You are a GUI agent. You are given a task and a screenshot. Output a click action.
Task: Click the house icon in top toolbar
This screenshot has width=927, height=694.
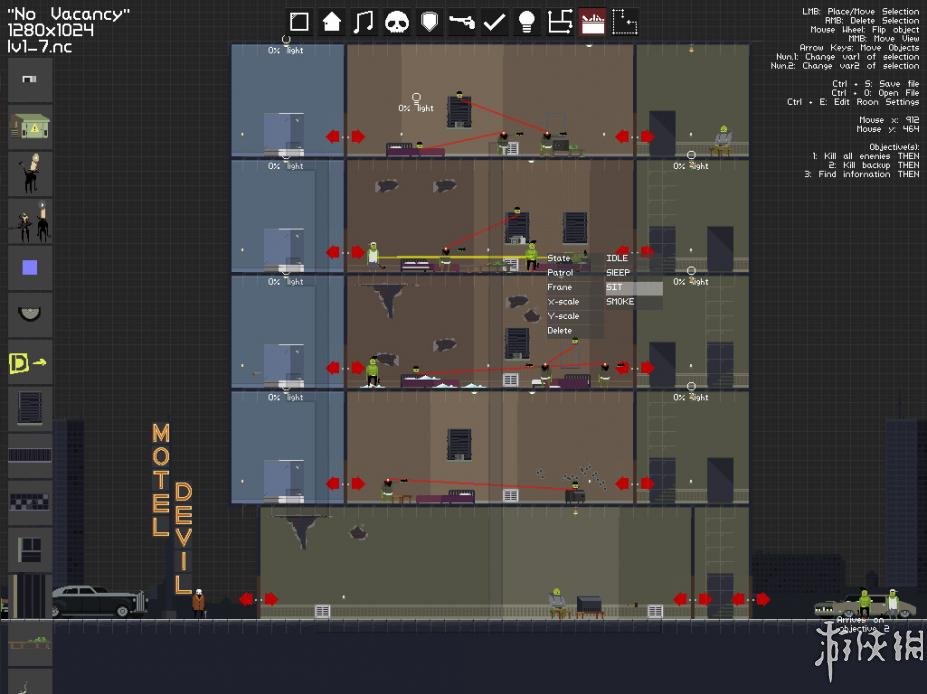tap(332, 22)
